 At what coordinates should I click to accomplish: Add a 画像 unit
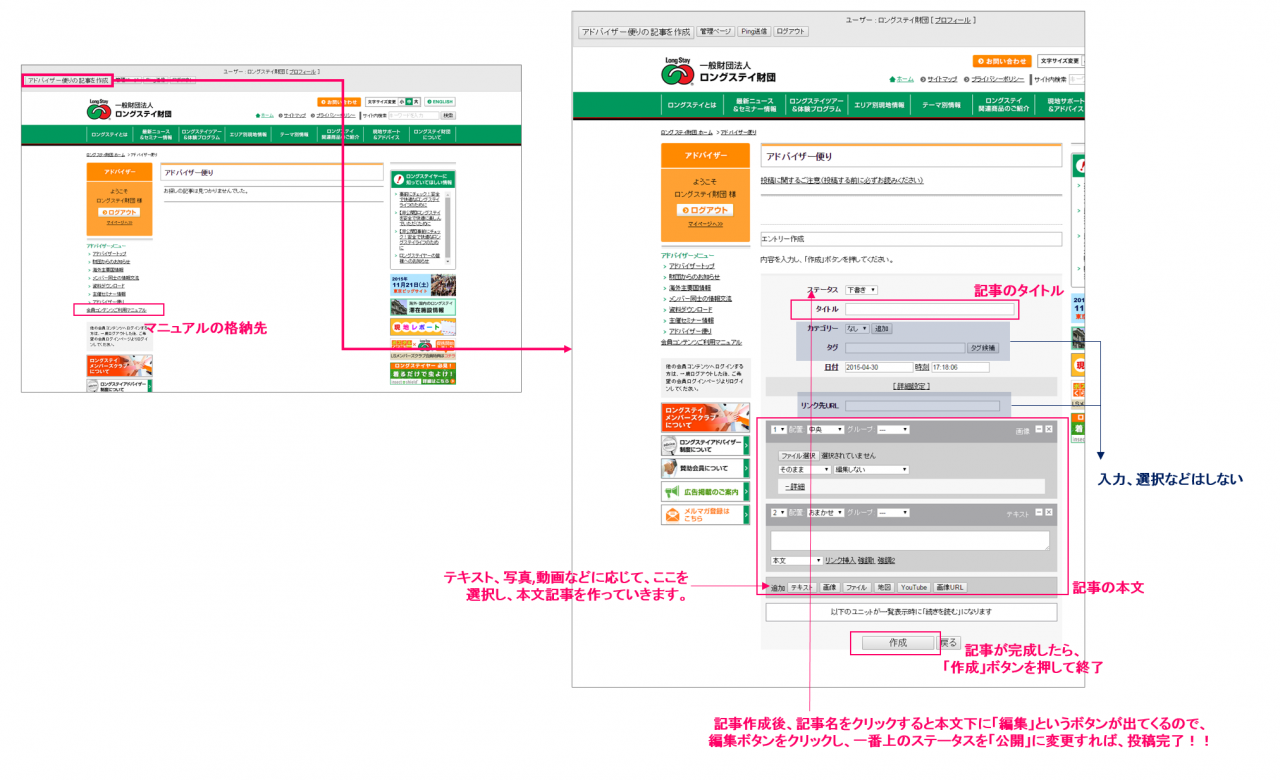pyautogui.click(x=830, y=588)
